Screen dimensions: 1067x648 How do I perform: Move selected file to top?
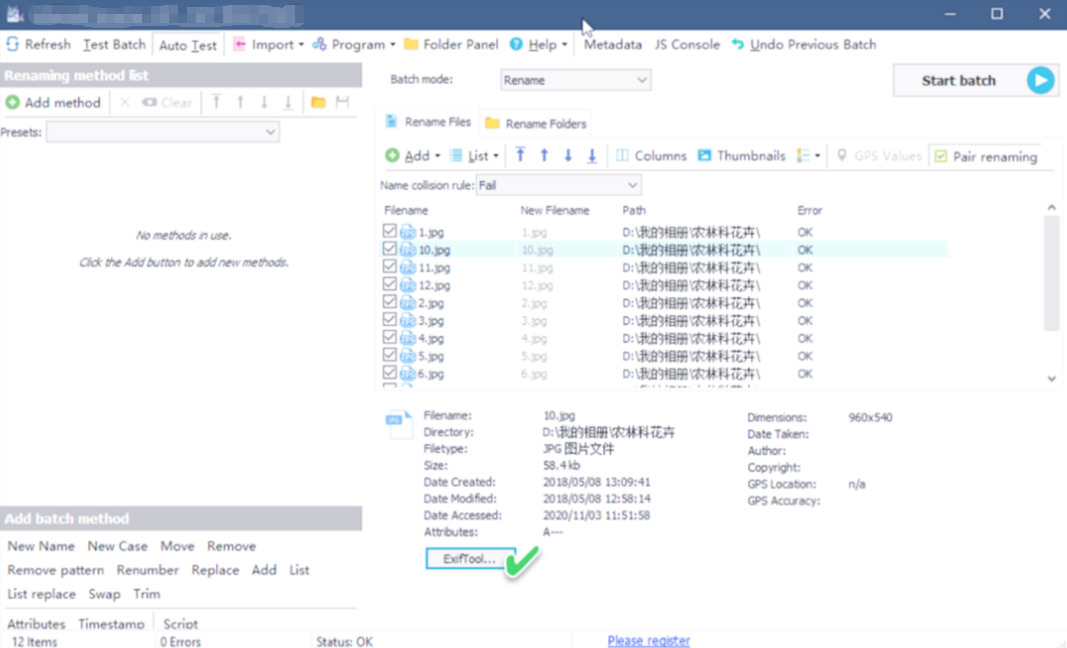click(521, 155)
